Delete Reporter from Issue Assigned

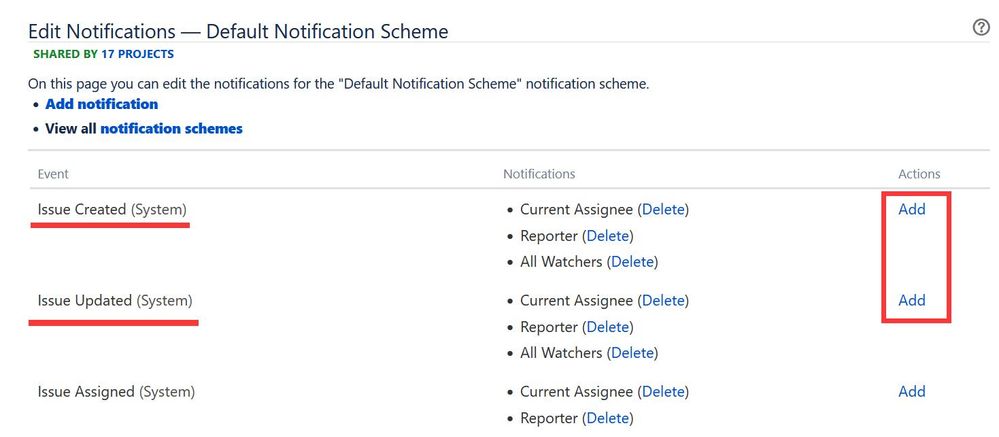[x=608, y=418]
